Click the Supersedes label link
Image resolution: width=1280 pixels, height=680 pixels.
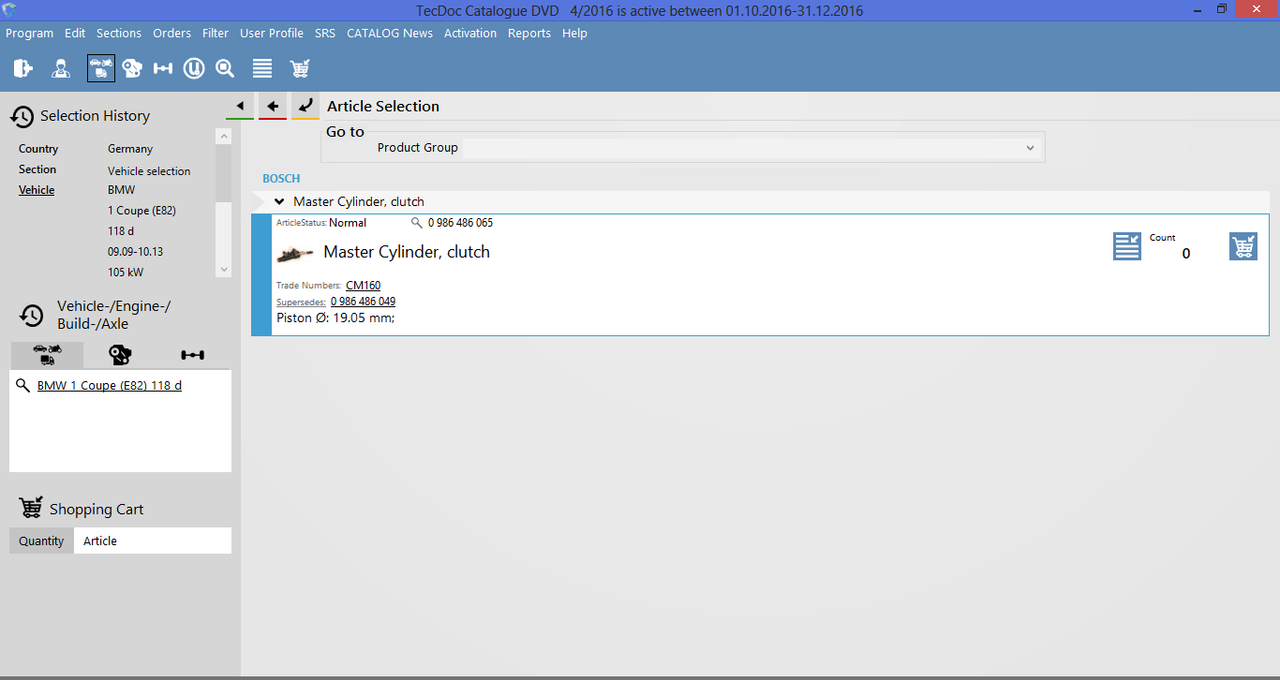(301, 302)
